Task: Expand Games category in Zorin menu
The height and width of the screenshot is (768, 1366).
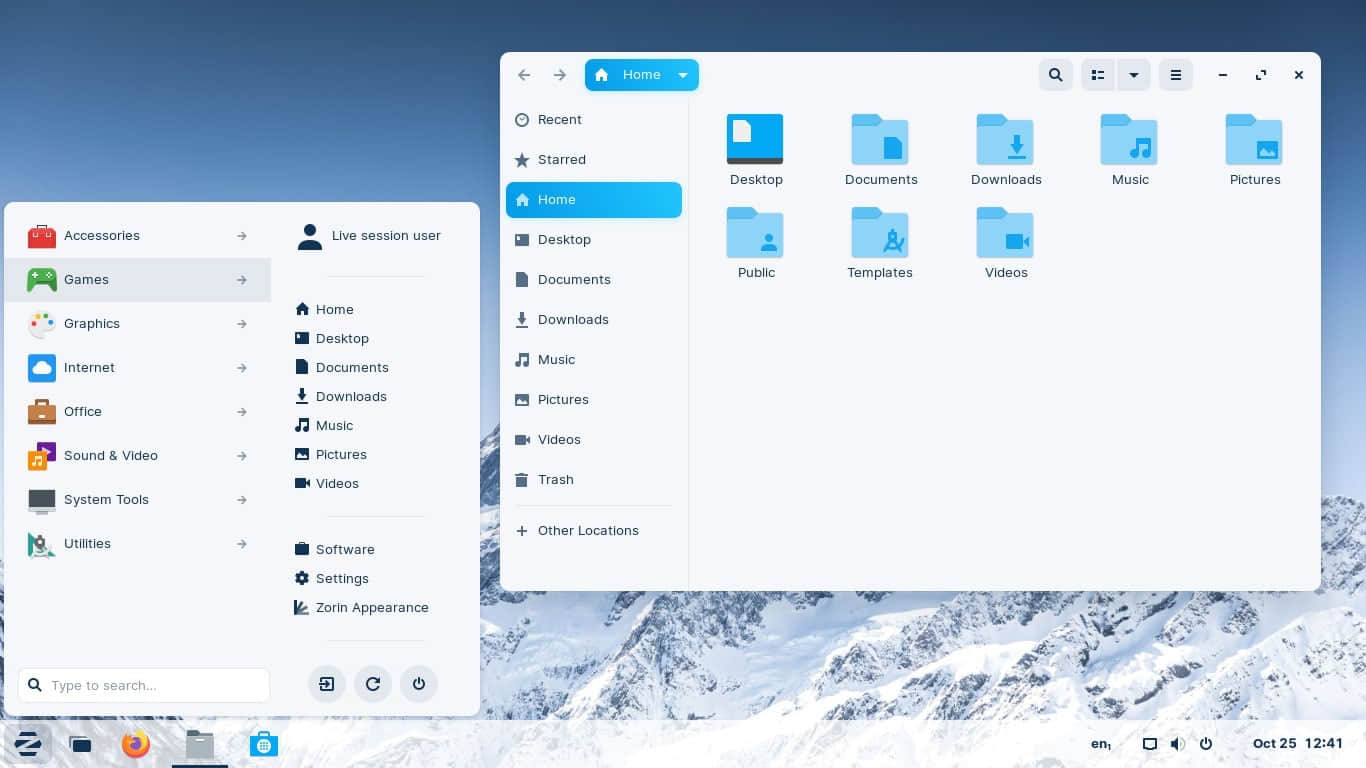Action: coord(138,280)
